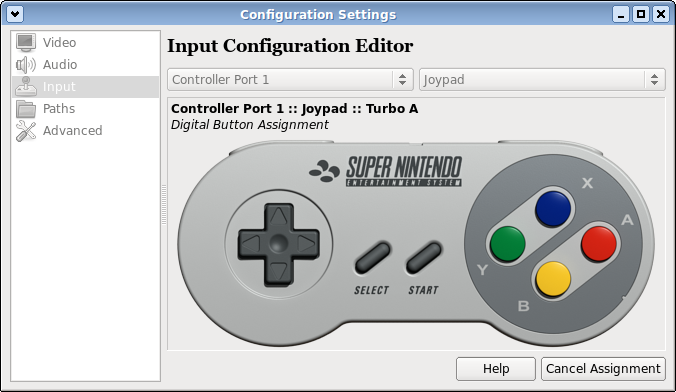Open the Audio speaker icon settings
Image resolution: width=676 pixels, height=392 pixels.
tap(26, 65)
